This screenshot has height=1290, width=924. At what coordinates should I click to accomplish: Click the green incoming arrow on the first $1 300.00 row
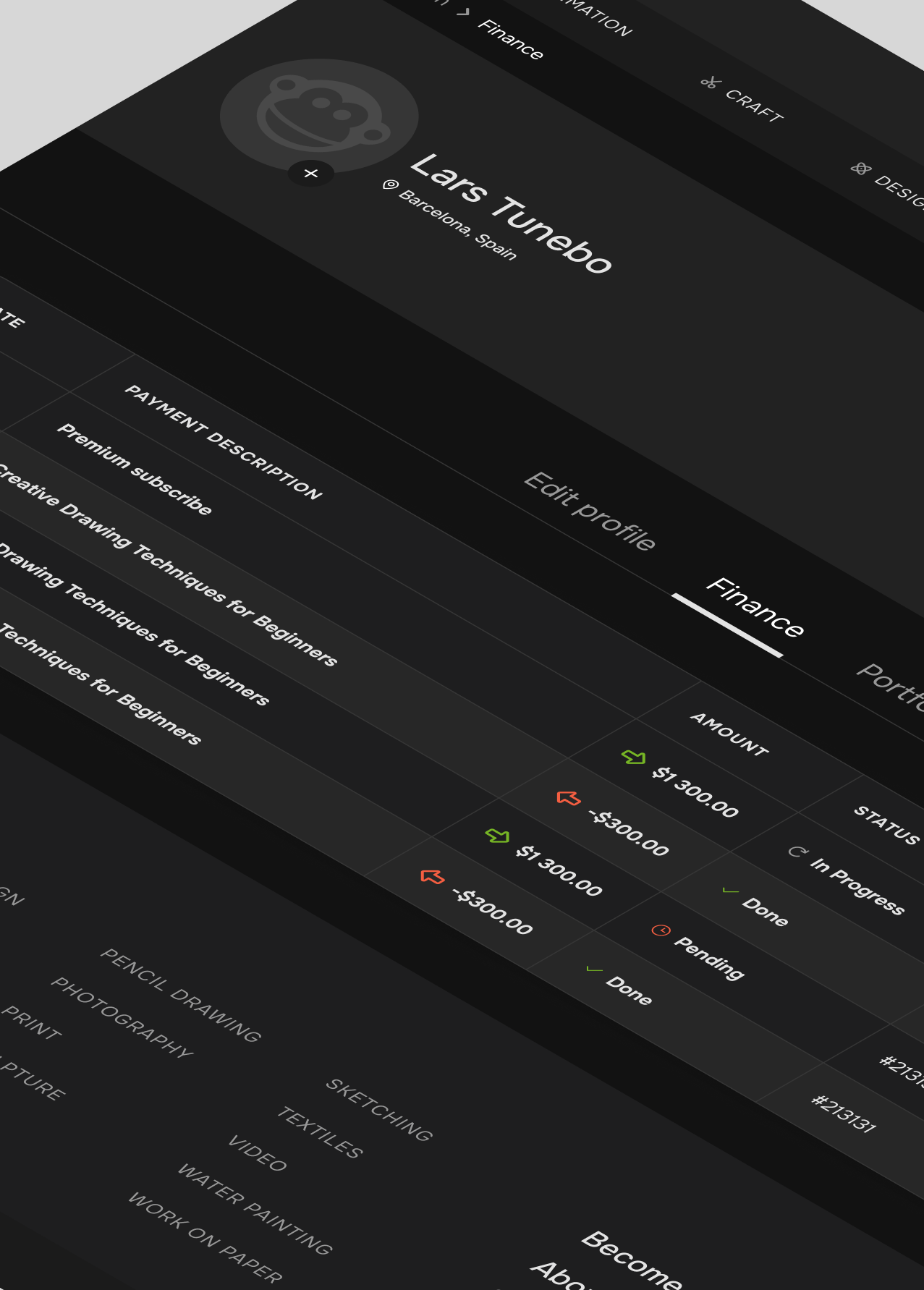coord(634,757)
